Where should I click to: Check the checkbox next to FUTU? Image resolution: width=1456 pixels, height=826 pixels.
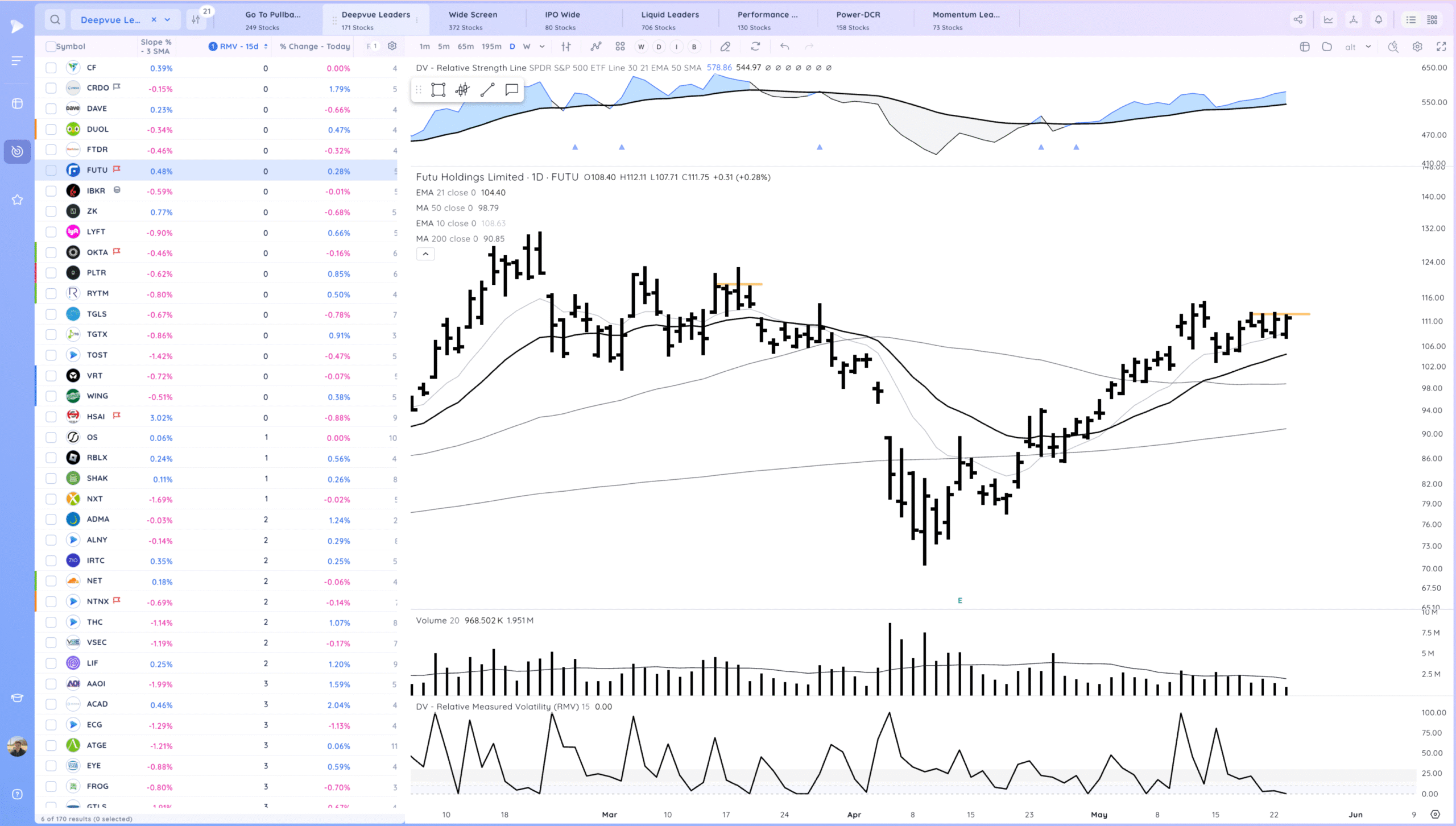tap(51, 170)
